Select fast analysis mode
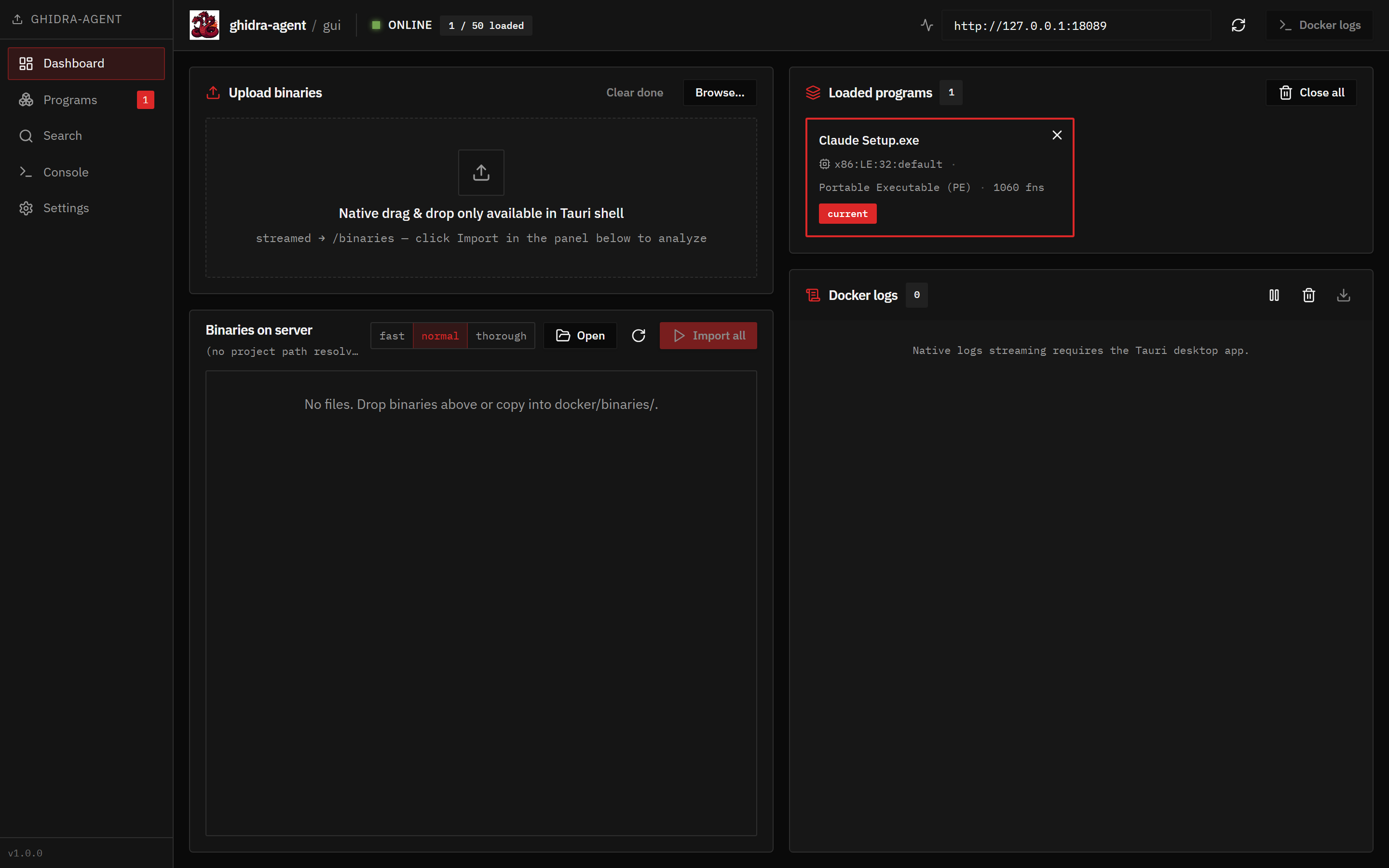This screenshot has width=1389, height=868. click(392, 336)
